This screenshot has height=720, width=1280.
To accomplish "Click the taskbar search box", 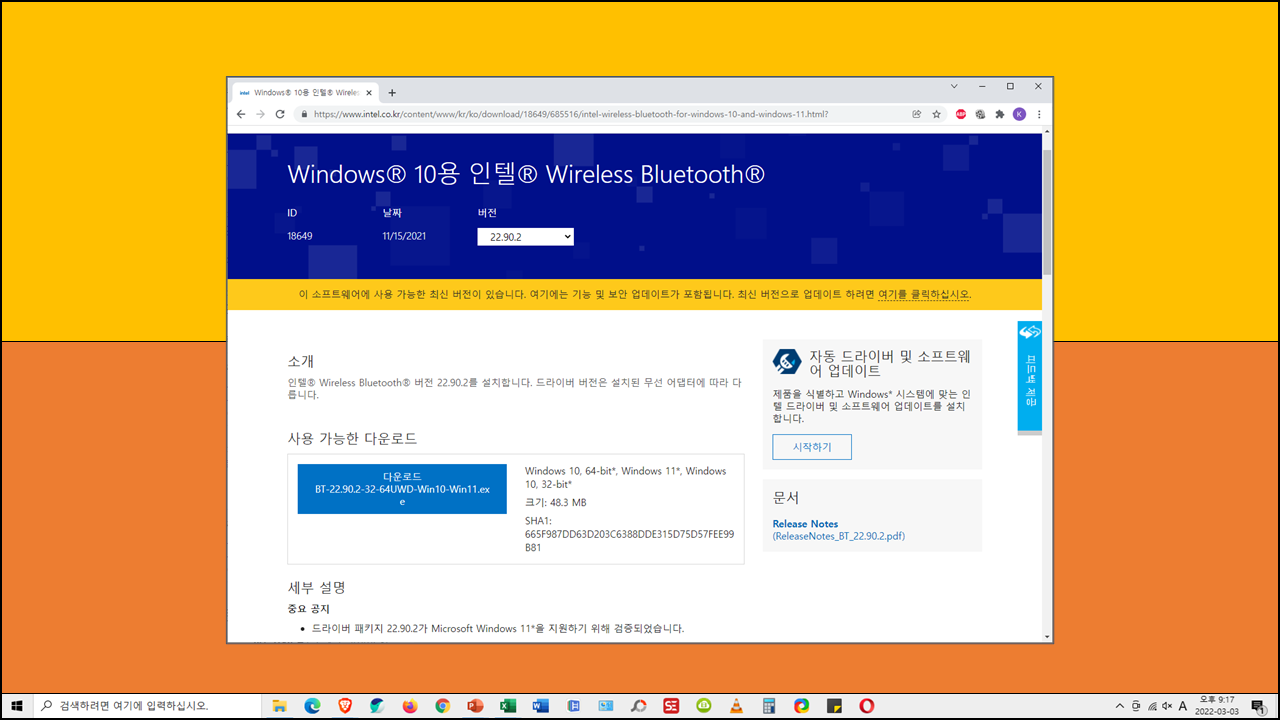I will click(x=149, y=706).
